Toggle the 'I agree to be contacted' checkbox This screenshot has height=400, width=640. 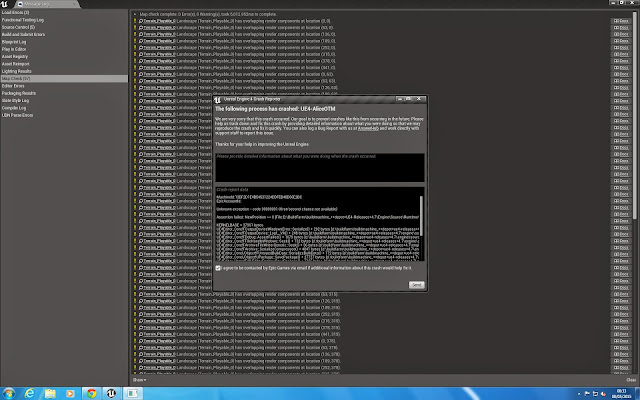coord(218,268)
